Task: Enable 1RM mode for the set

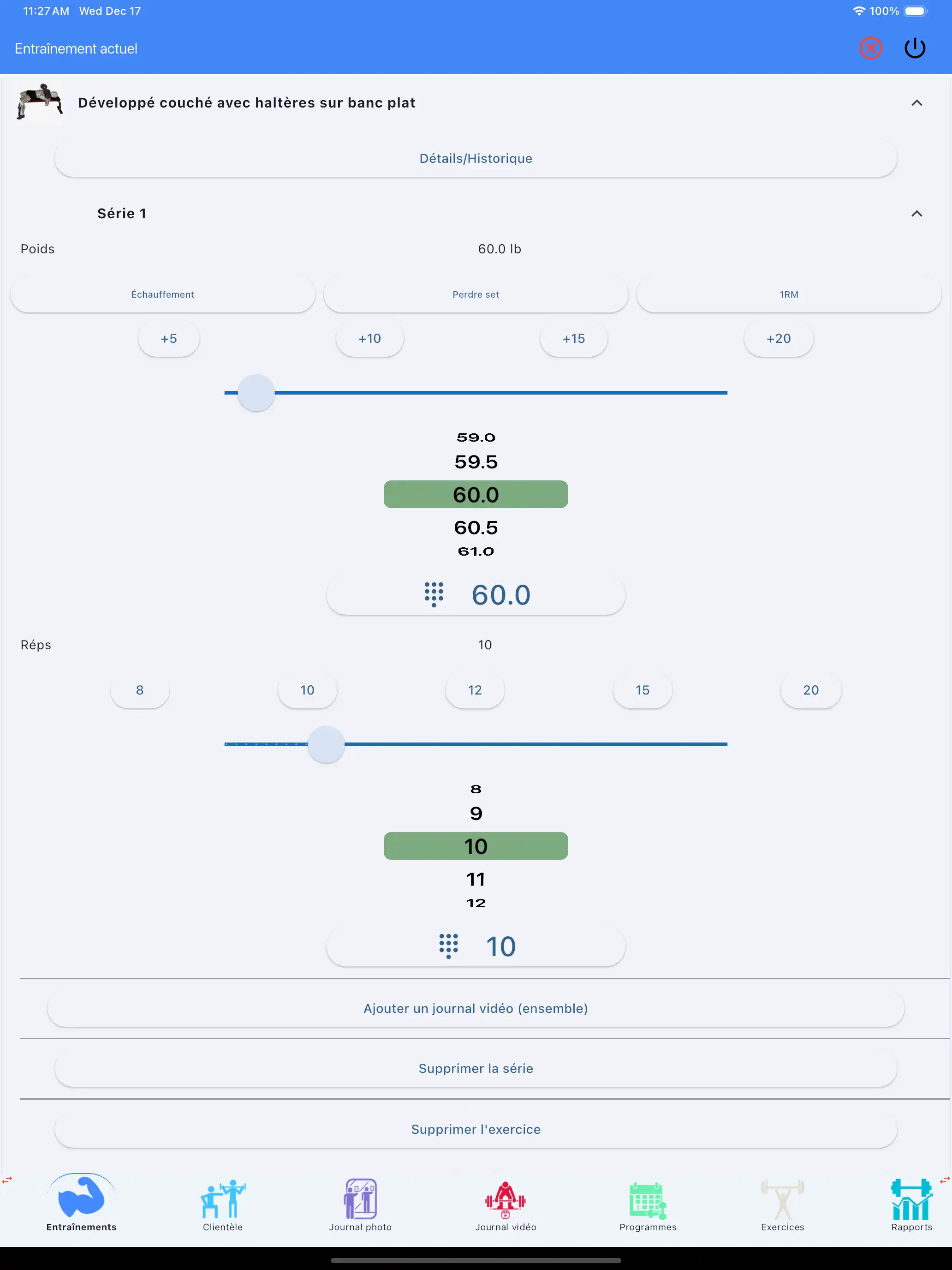Action: pos(789,294)
